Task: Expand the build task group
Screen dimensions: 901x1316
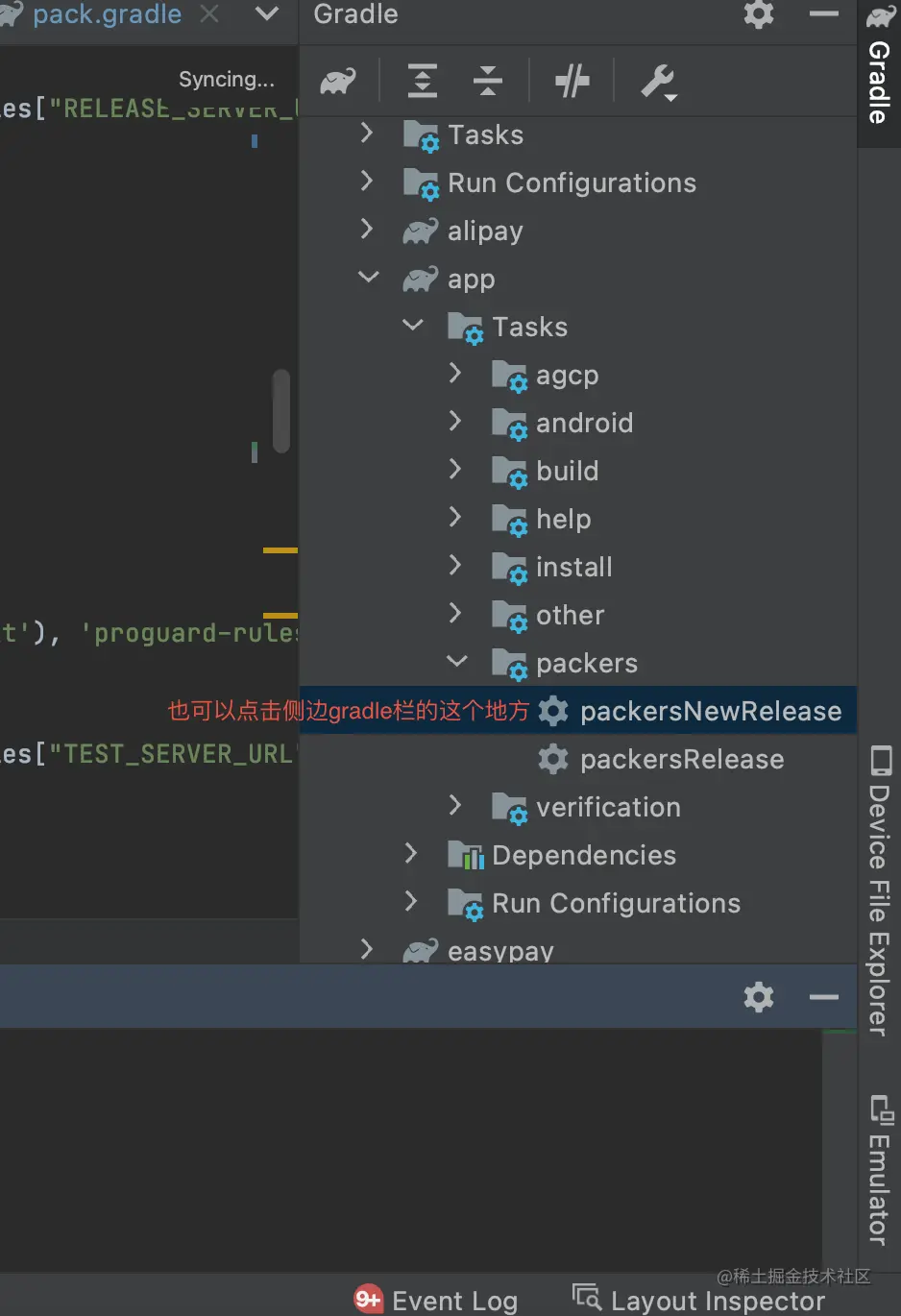Action: 454,469
